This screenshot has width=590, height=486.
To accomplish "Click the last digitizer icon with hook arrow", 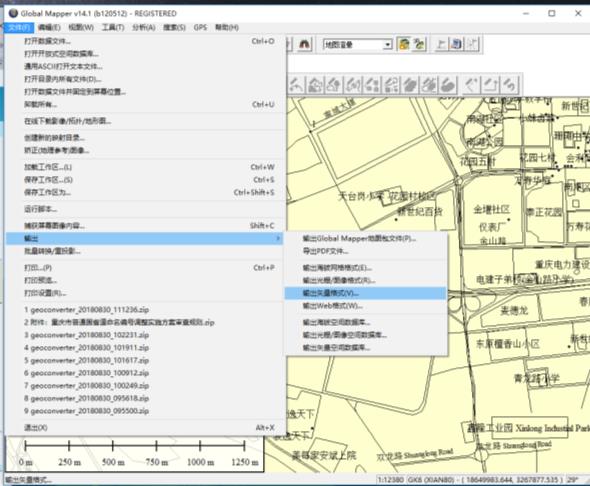I will (x=509, y=85).
